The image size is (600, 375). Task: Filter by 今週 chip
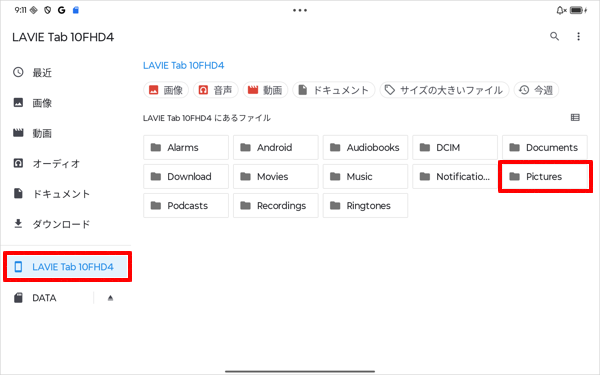[x=536, y=90]
